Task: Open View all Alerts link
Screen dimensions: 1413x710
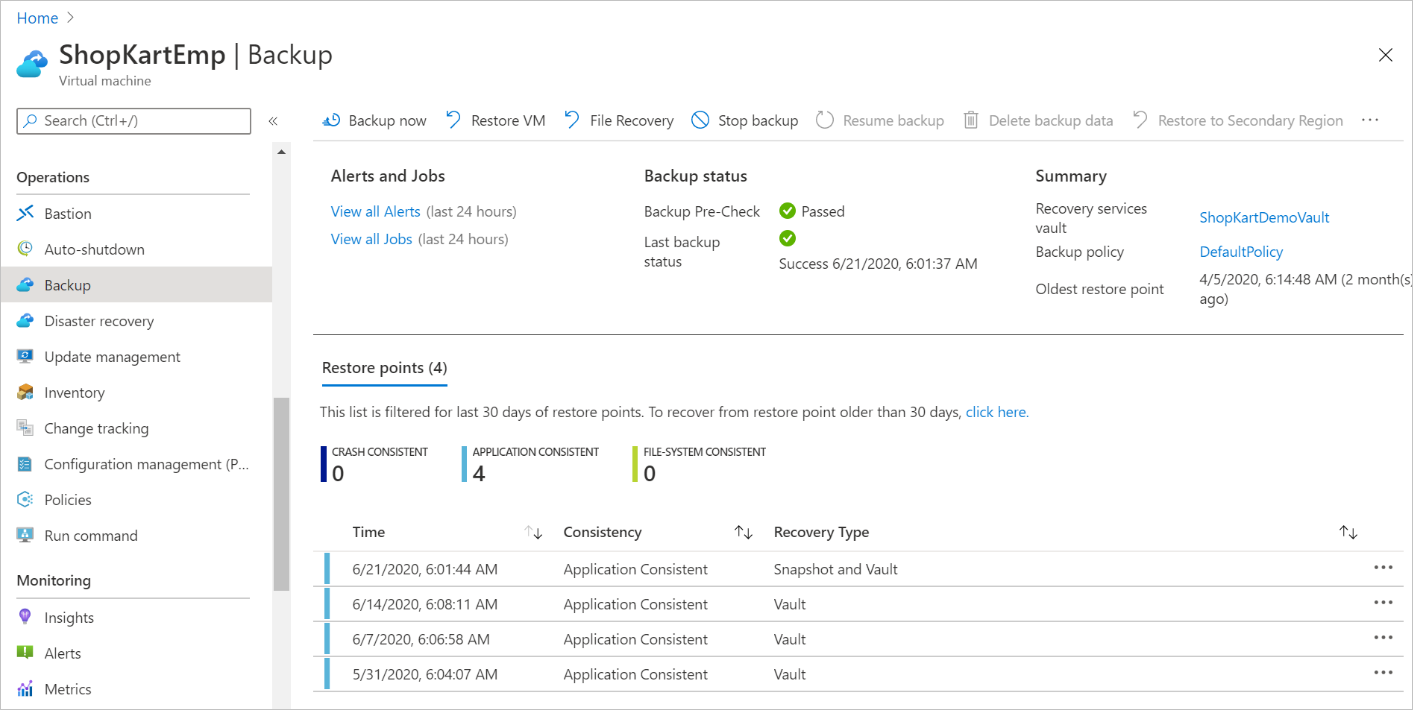Action: [x=376, y=211]
